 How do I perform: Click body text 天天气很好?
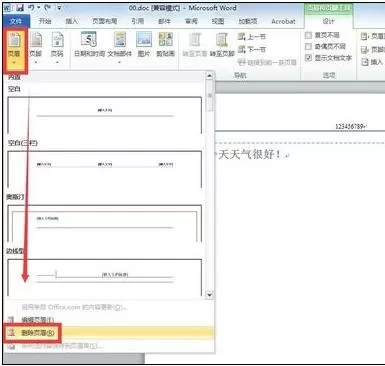pyautogui.click(x=249, y=154)
